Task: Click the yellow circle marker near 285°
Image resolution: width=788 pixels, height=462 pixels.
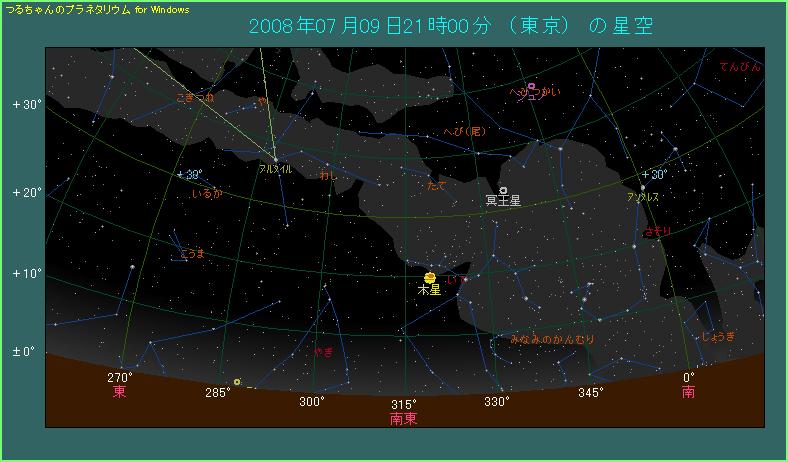Action: (x=237, y=381)
